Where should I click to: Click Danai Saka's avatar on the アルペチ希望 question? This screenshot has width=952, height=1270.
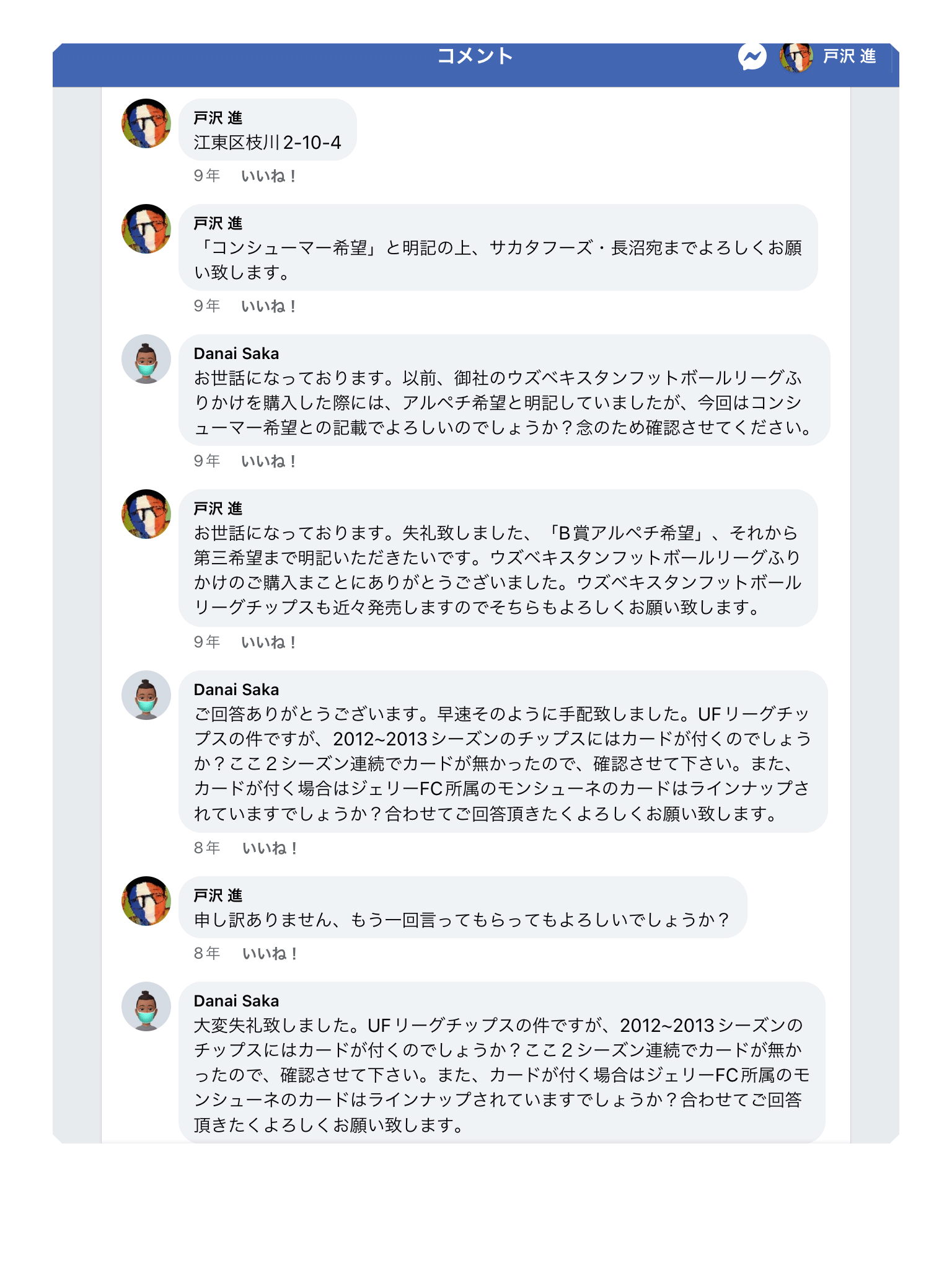tap(146, 359)
